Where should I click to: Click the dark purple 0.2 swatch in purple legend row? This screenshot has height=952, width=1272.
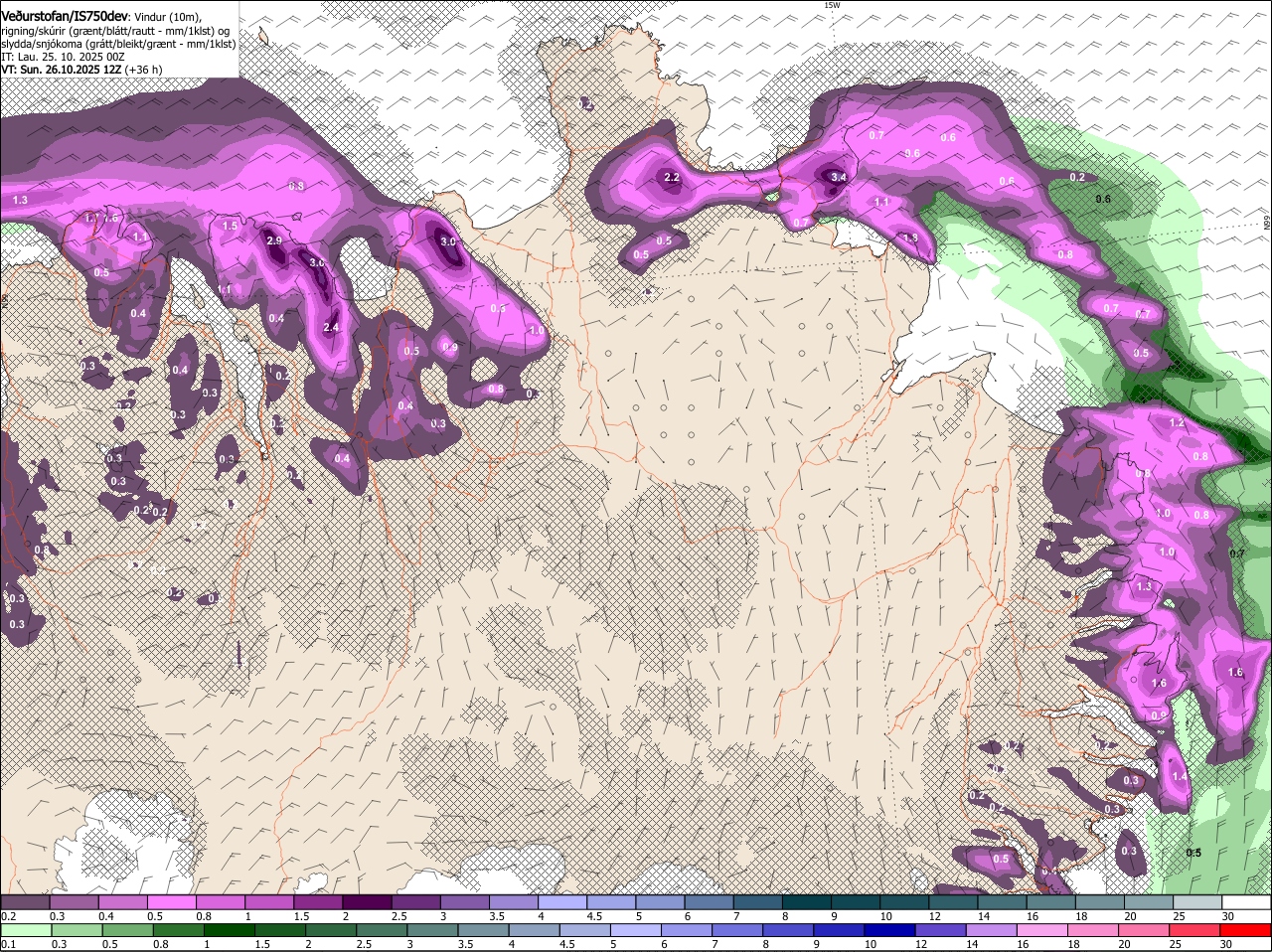point(25,901)
